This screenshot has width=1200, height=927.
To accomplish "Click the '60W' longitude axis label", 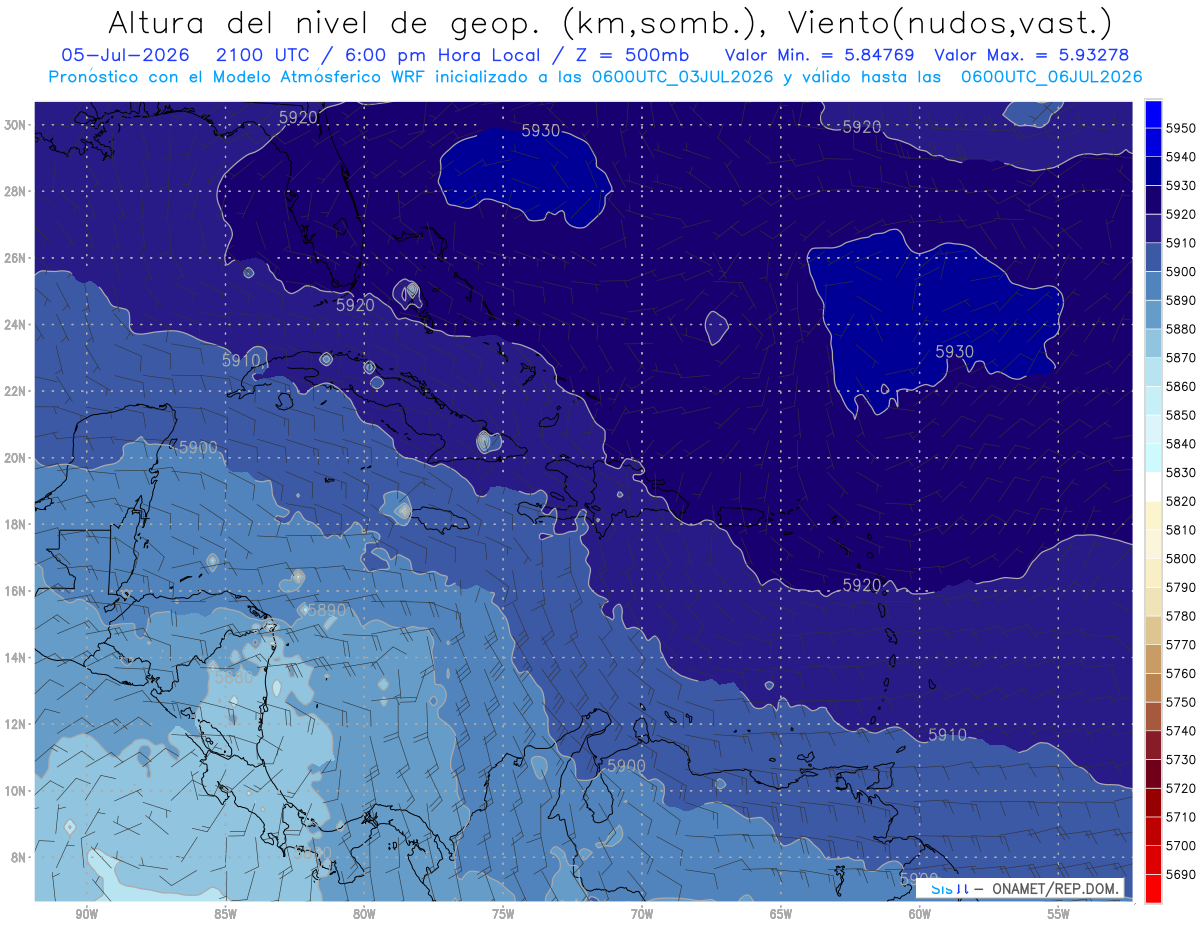I will 920,914.
